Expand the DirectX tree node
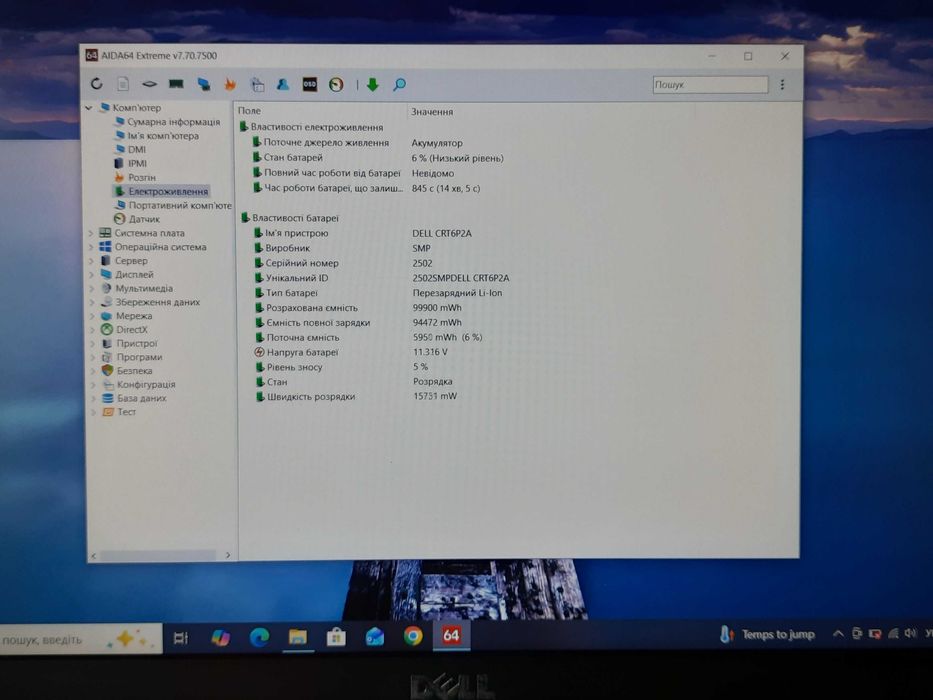Image resolution: width=933 pixels, height=700 pixels. pyautogui.click(x=92, y=329)
